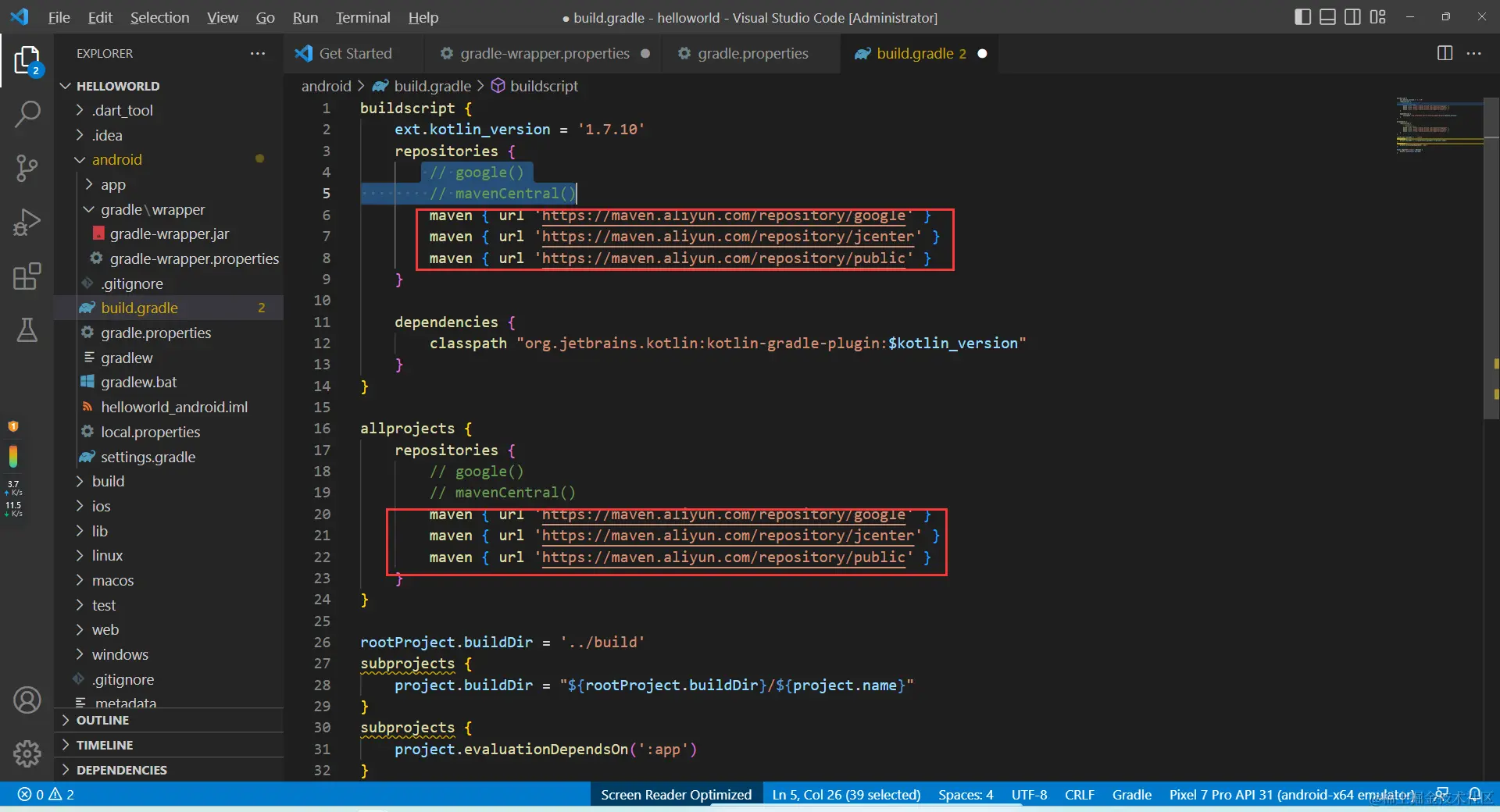This screenshot has height=812, width=1500.
Task: Open the aliyun jcenter URL on line 7
Action: (x=727, y=237)
